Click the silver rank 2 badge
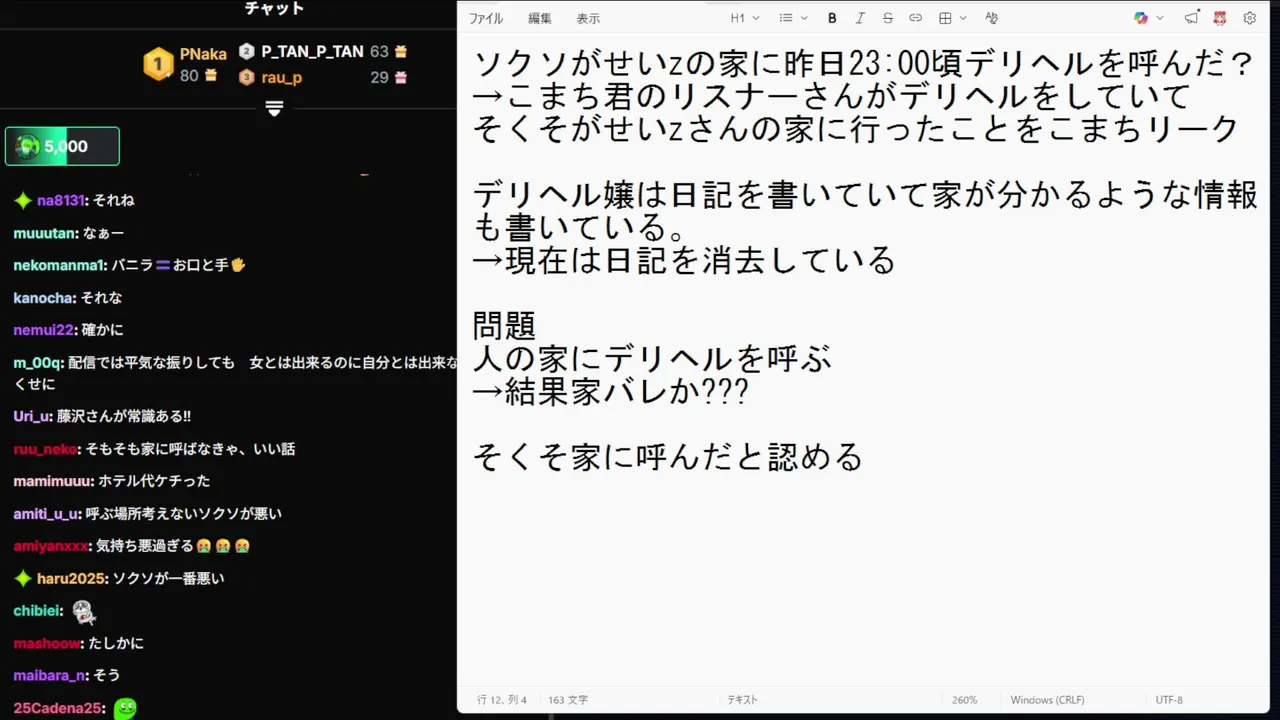1280x720 pixels. tap(246, 51)
